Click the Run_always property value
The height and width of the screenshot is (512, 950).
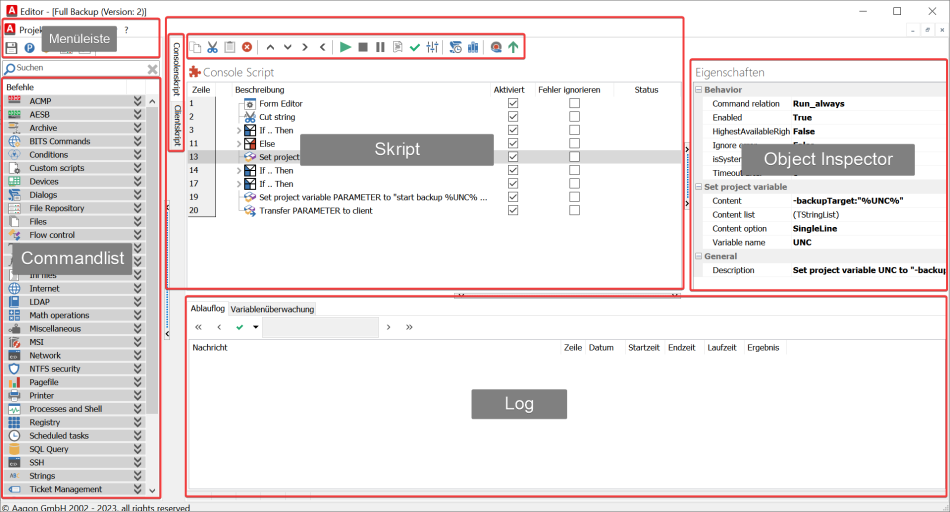tap(819, 104)
